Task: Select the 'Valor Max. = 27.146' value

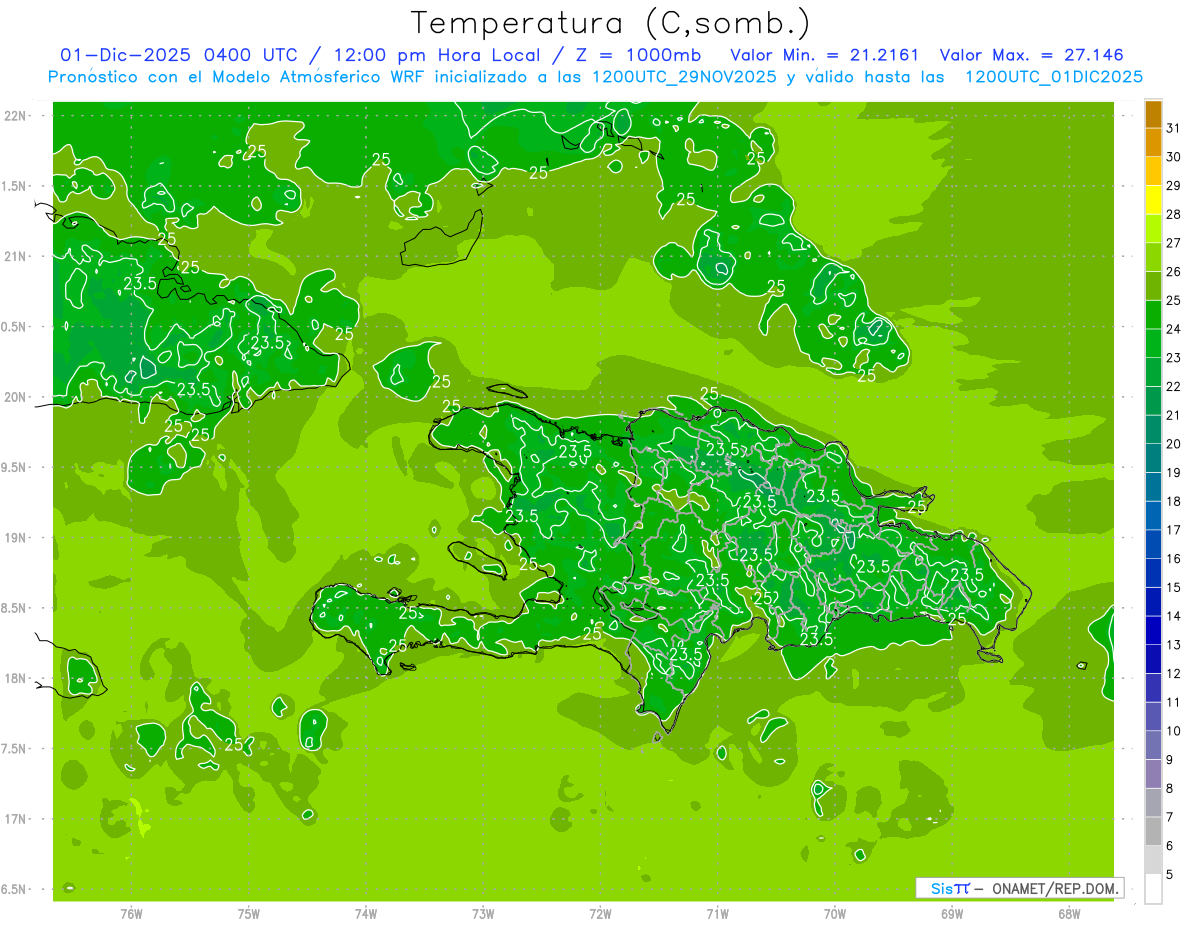Action: (x=1032, y=55)
